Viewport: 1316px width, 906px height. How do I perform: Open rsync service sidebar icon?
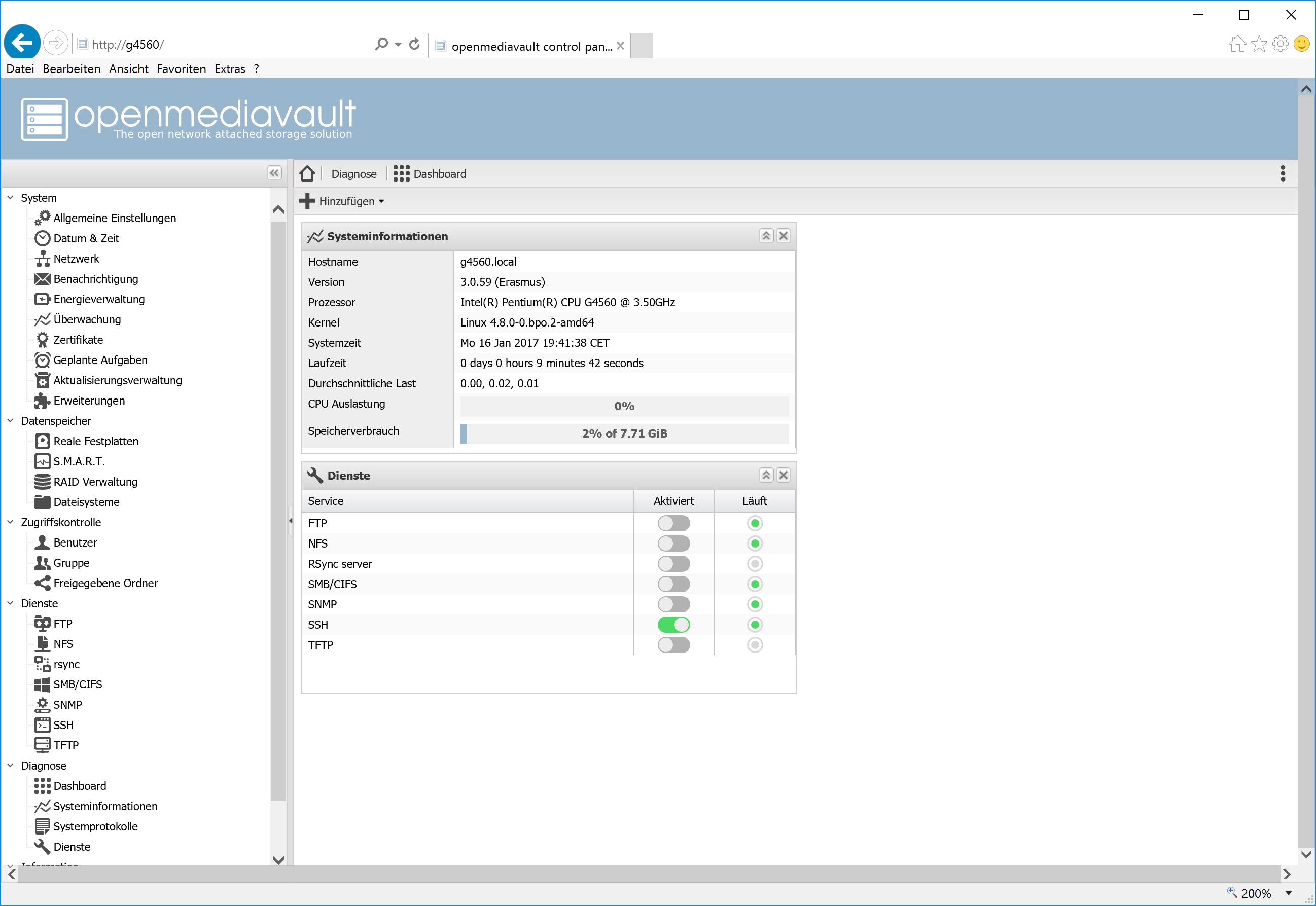coord(42,664)
